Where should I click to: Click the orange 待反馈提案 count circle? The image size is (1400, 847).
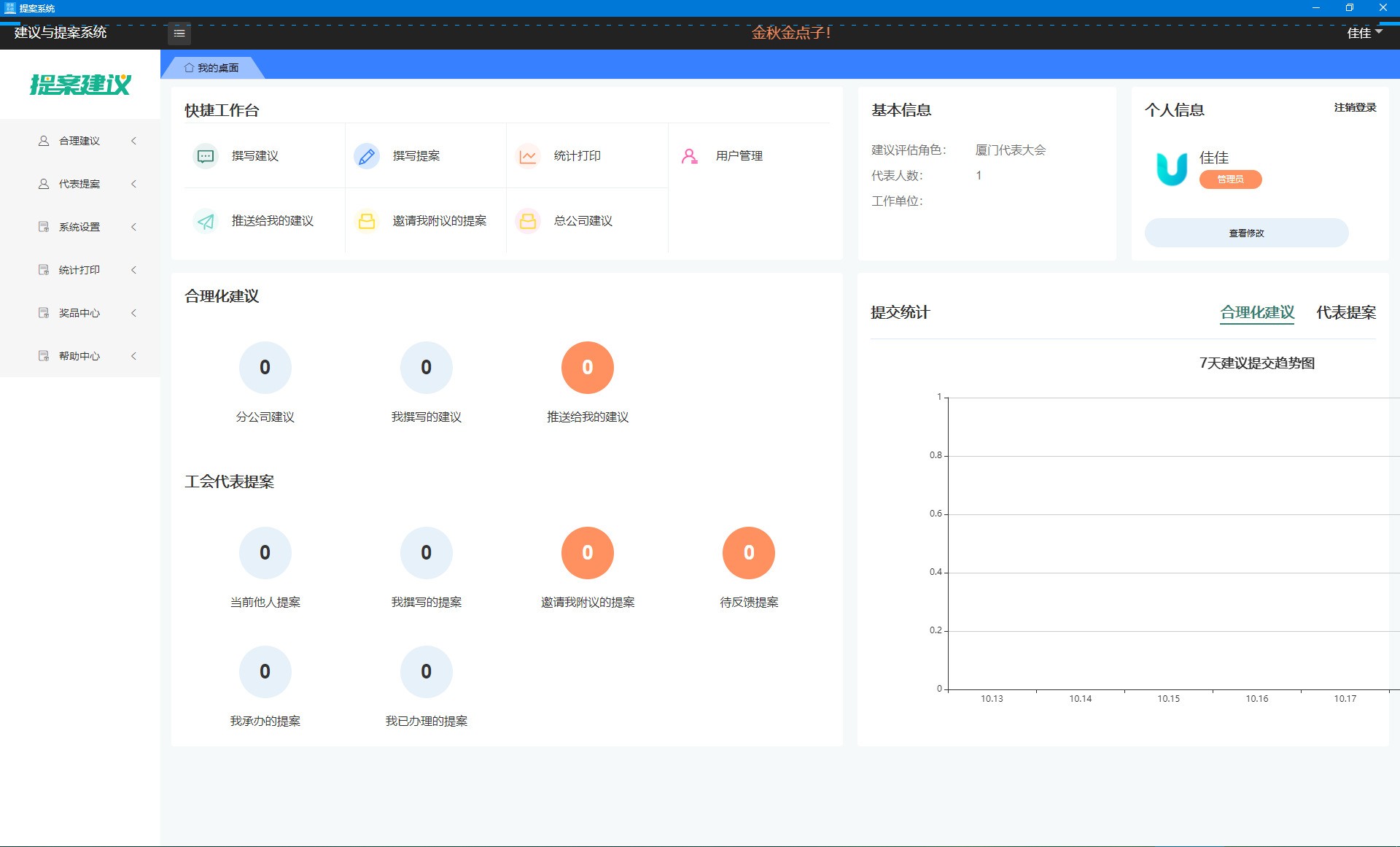coord(748,553)
